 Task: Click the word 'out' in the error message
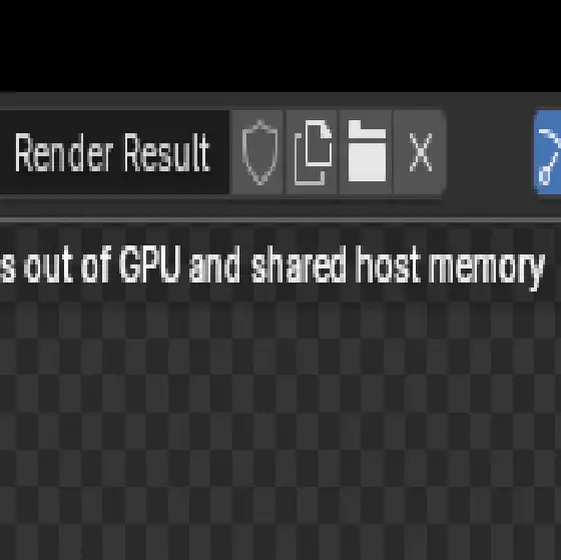tap(48, 267)
